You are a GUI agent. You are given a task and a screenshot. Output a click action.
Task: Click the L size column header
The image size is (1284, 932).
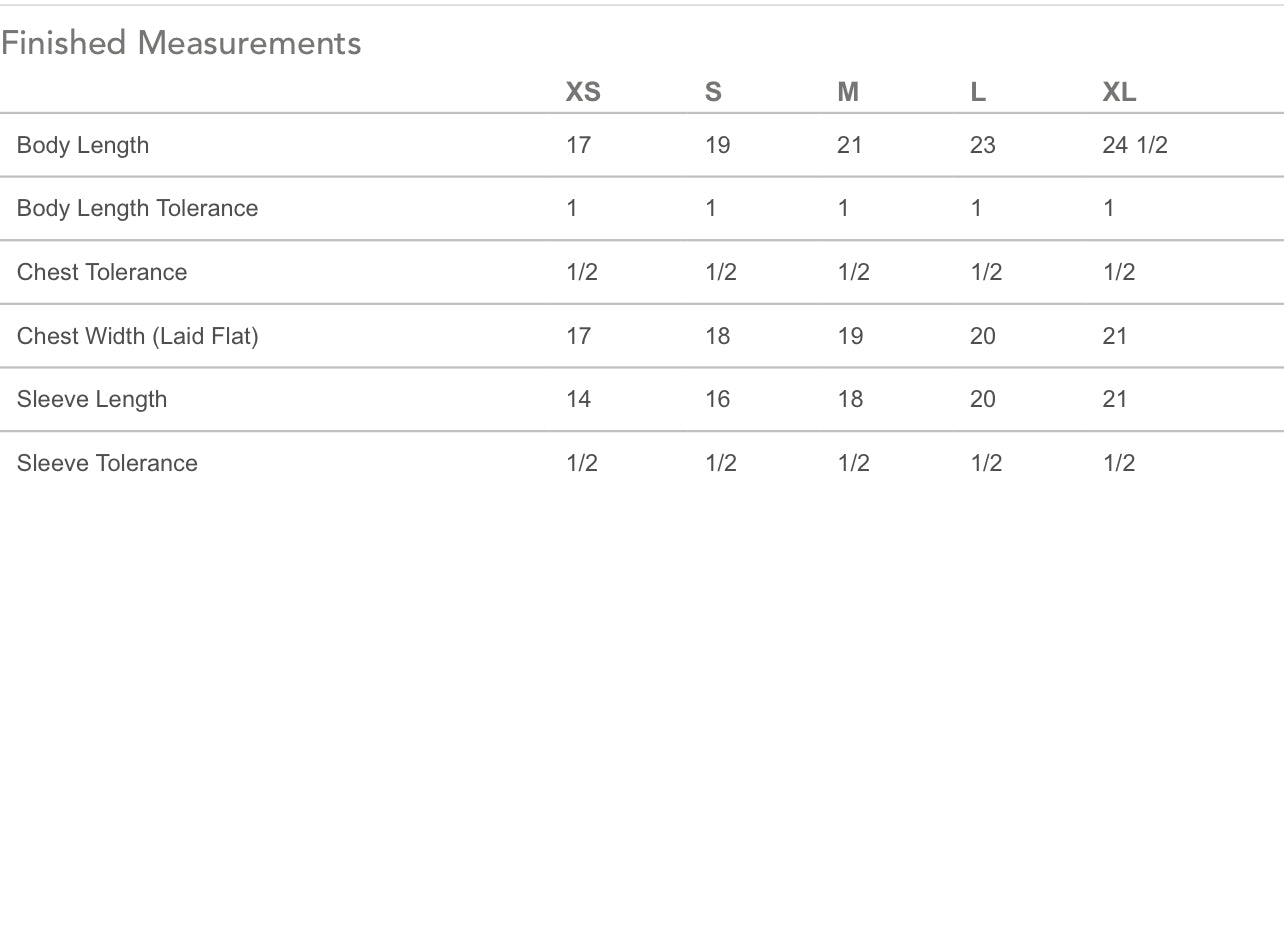(x=978, y=92)
